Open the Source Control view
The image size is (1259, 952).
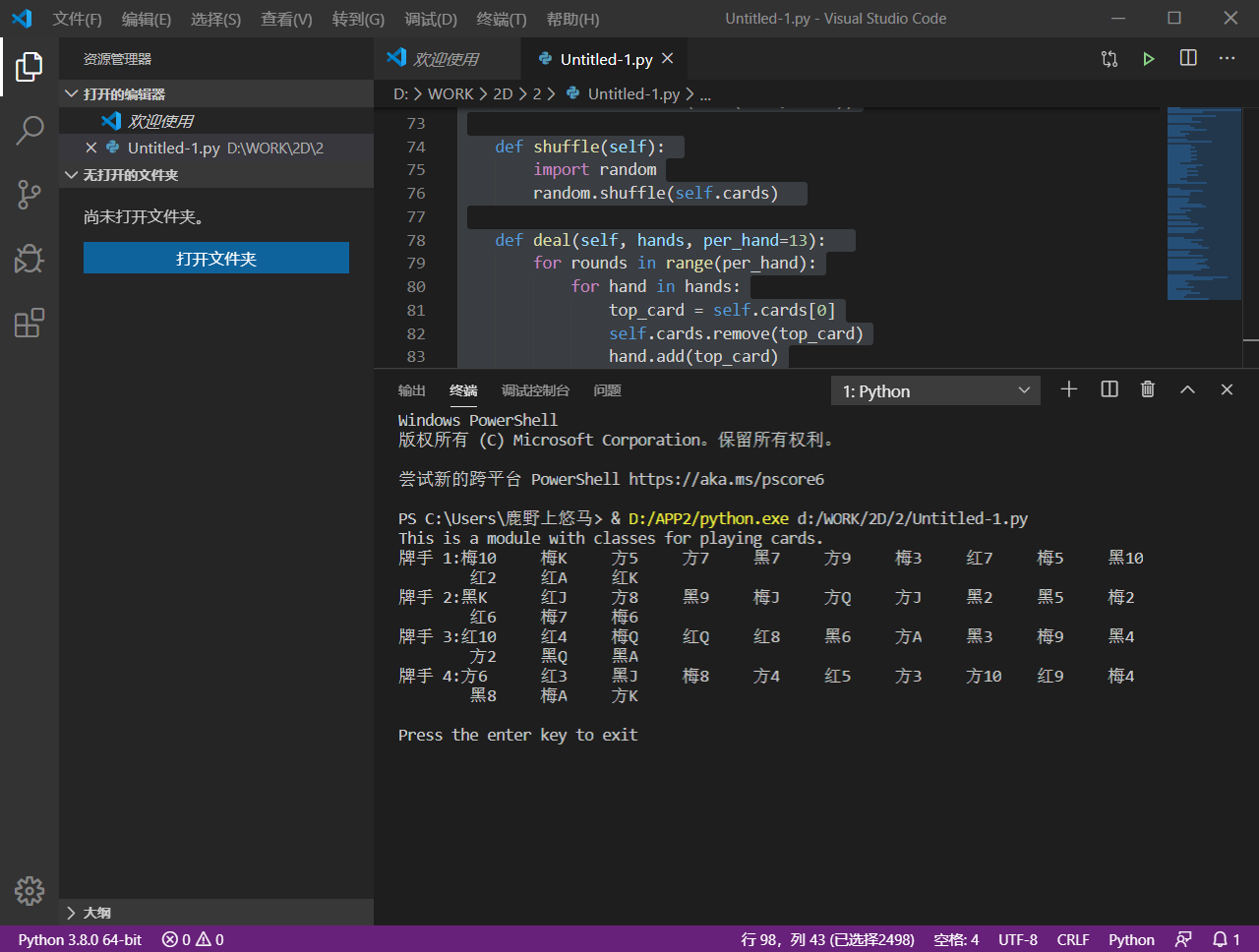click(x=30, y=194)
